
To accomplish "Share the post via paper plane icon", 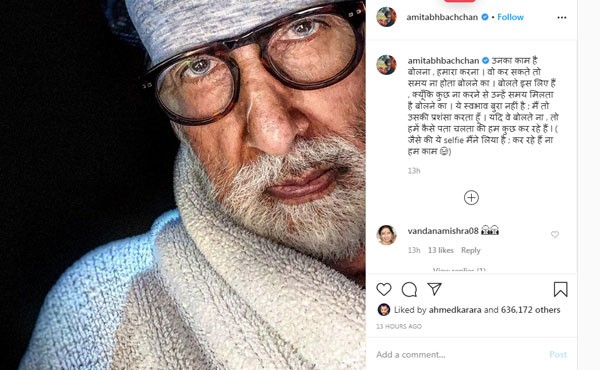I will point(435,289).
